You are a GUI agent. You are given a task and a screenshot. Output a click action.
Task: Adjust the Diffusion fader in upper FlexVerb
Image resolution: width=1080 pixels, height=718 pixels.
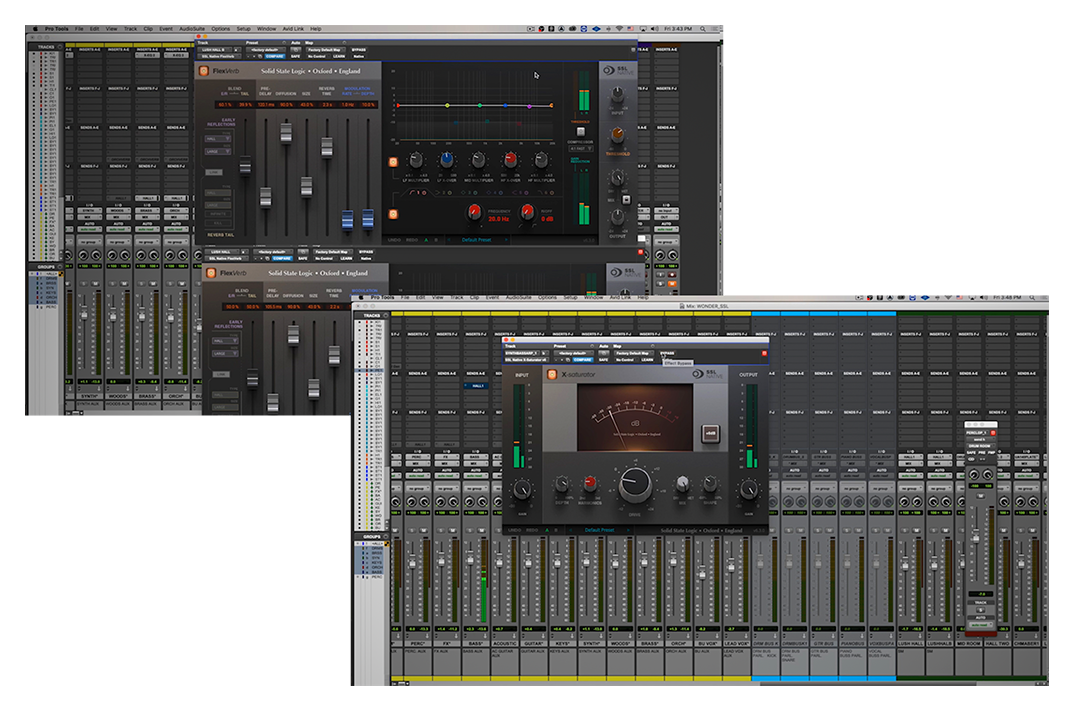pyautogui.click(x=286, y=132)
